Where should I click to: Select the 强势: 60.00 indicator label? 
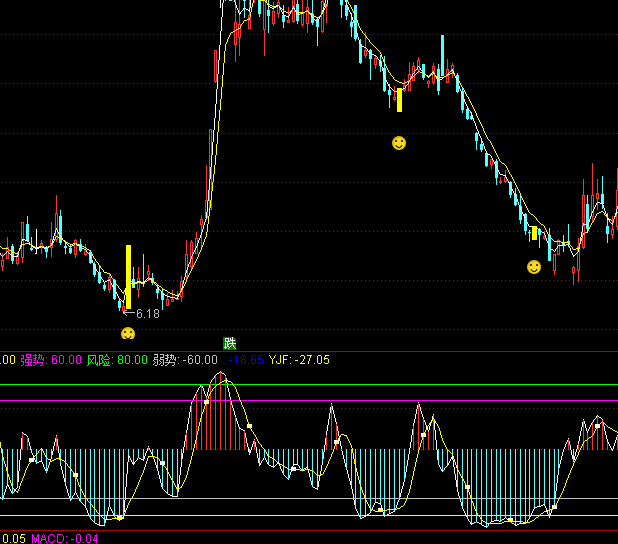pyautogui.click(x=50, y=360)
